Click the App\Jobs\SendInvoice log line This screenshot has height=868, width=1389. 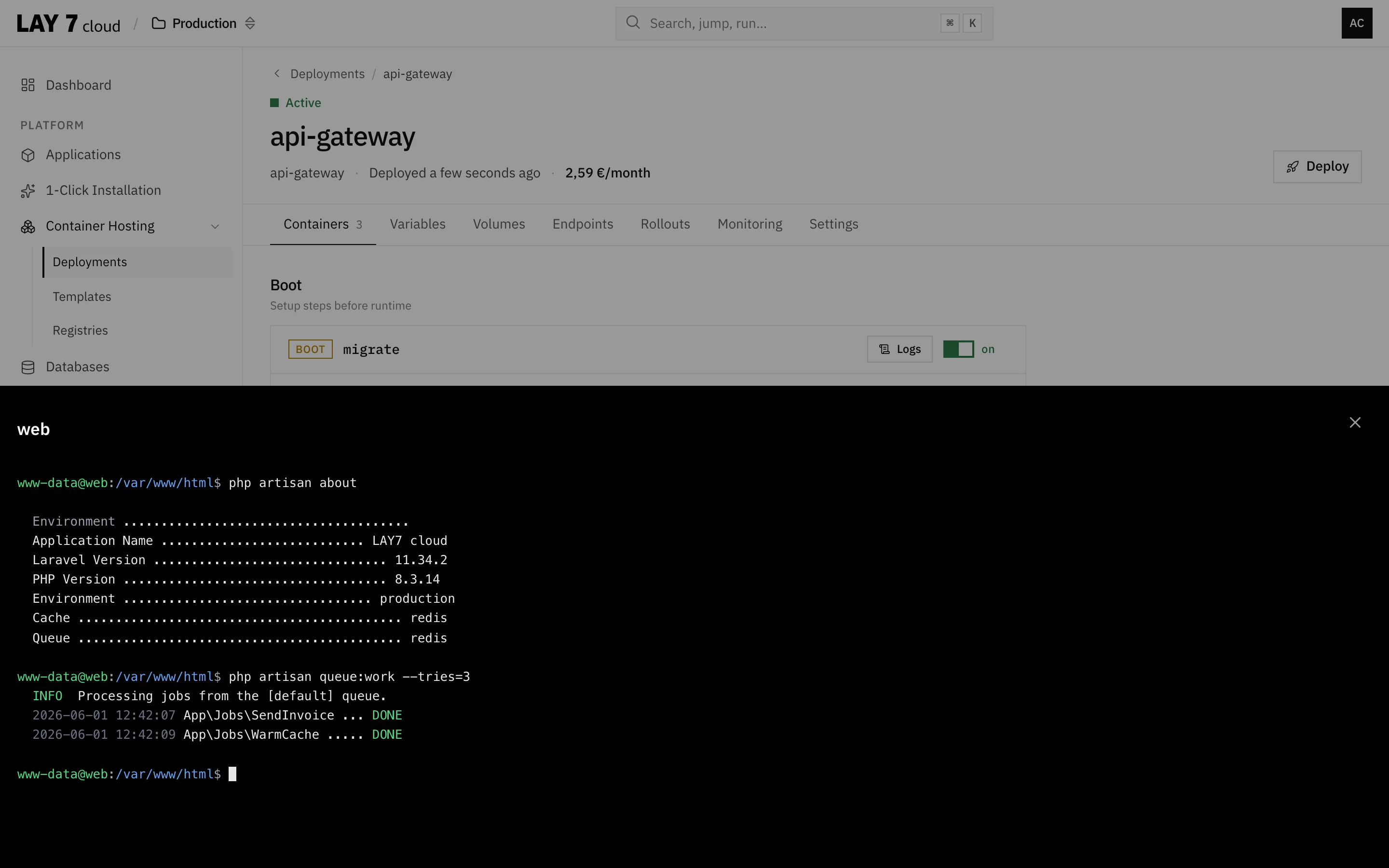coord(217,715)
